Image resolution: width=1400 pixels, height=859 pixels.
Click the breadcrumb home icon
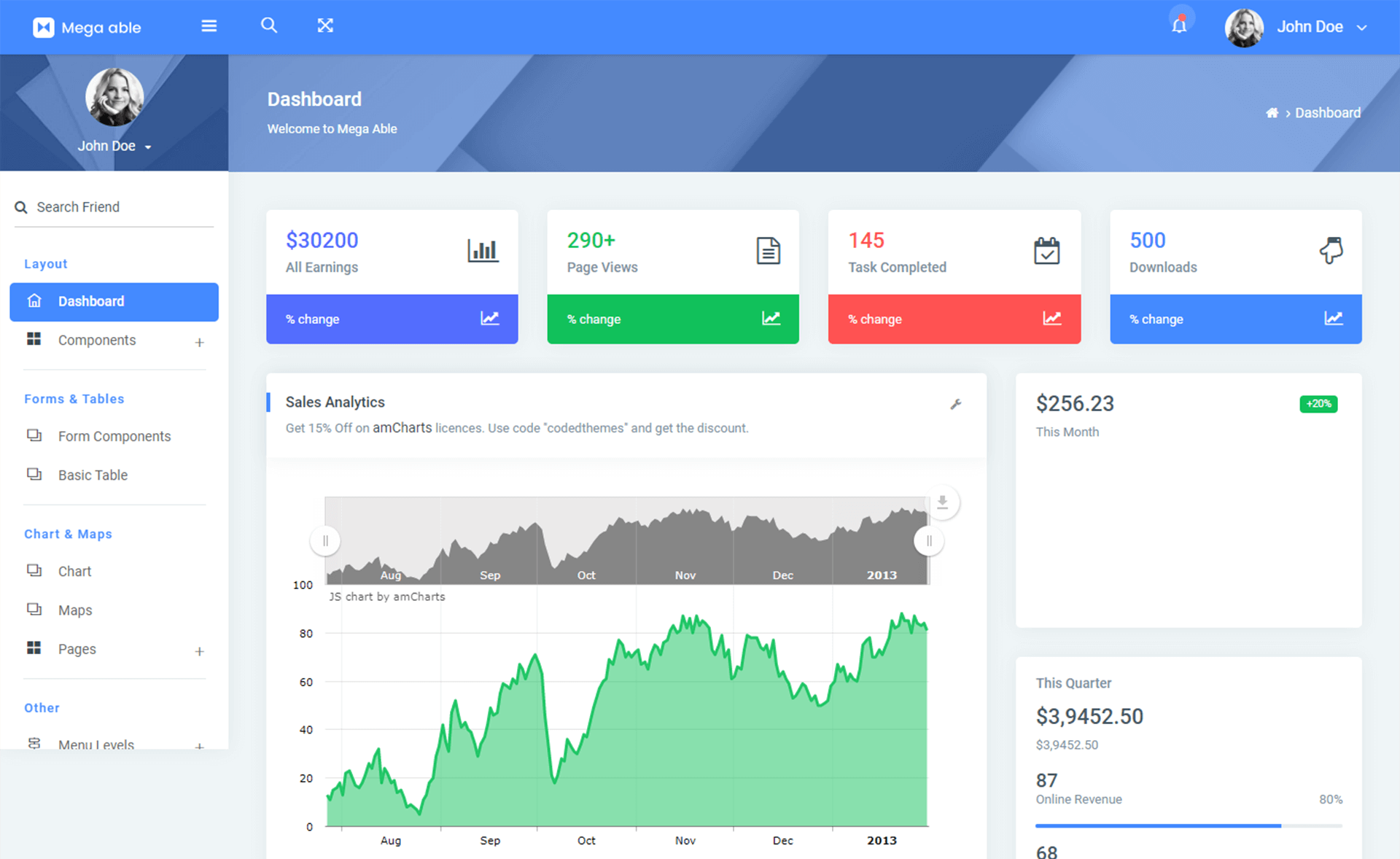(x=1272, y=113)
